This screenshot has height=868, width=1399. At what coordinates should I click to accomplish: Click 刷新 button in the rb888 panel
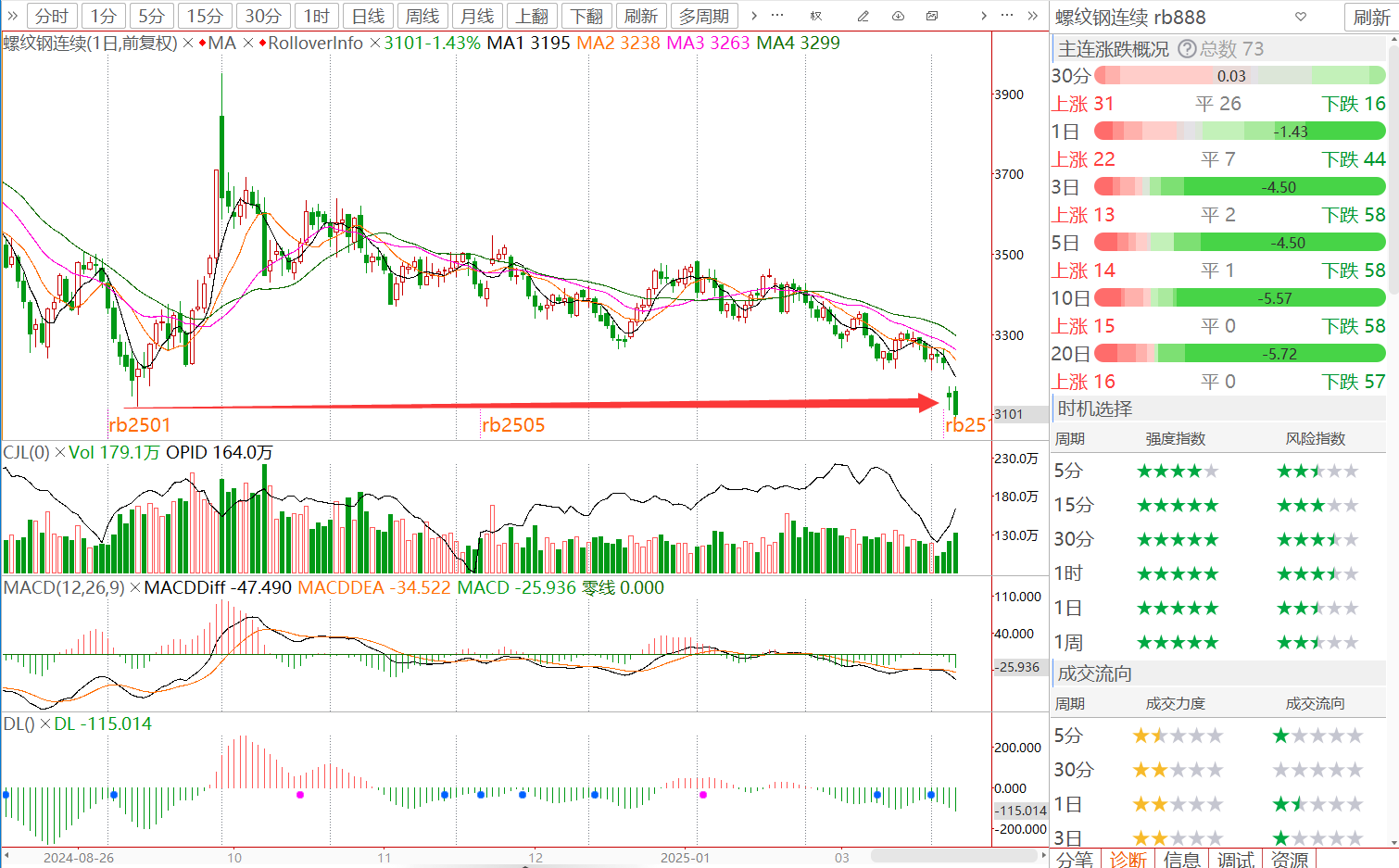[x=1371, y=17]
